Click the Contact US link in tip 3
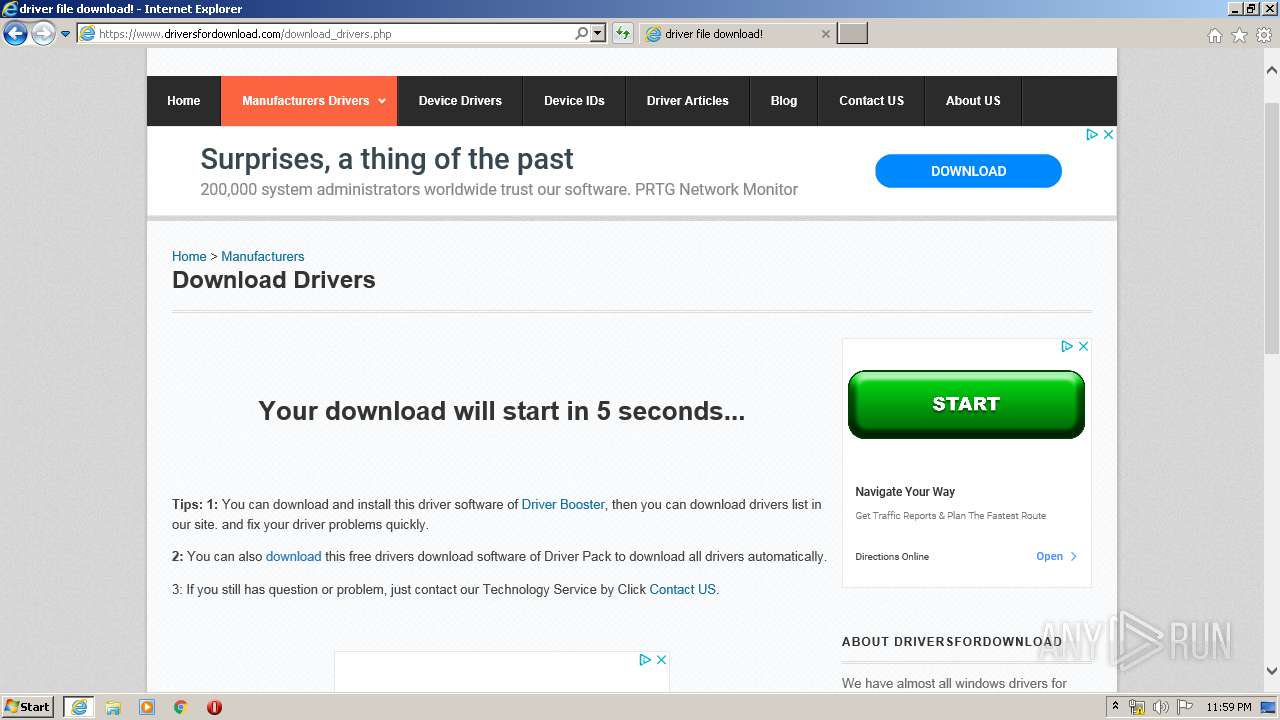 [x=683, y=589]
